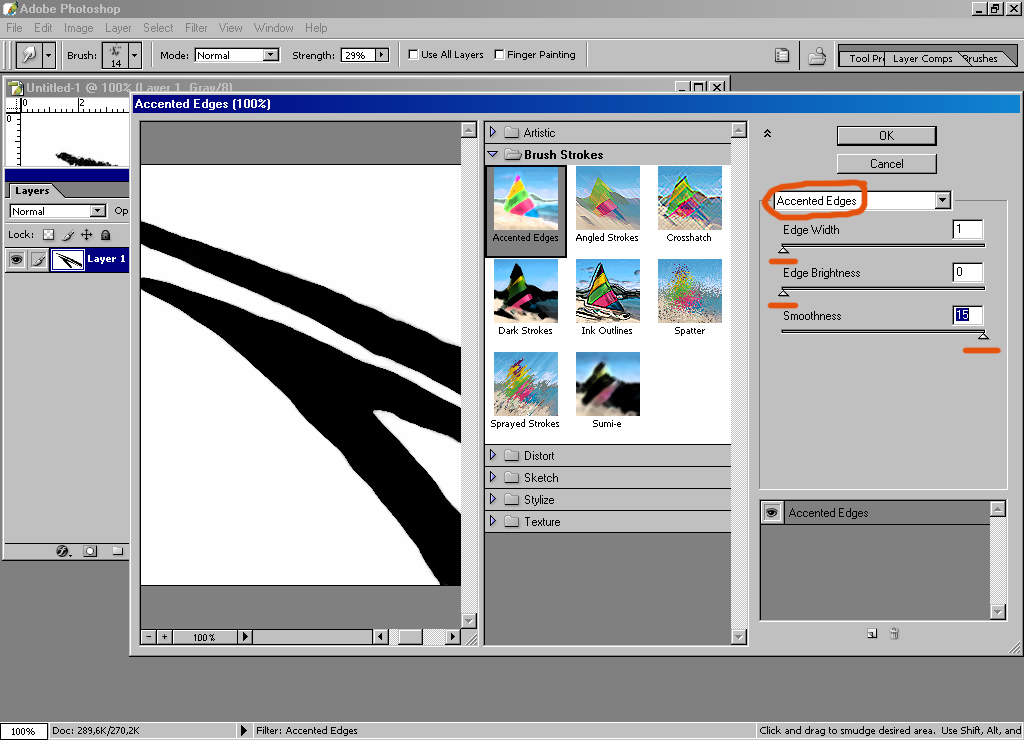Click the Cancel button
This screenshot has height=740, width=1024.
(886, 164)
